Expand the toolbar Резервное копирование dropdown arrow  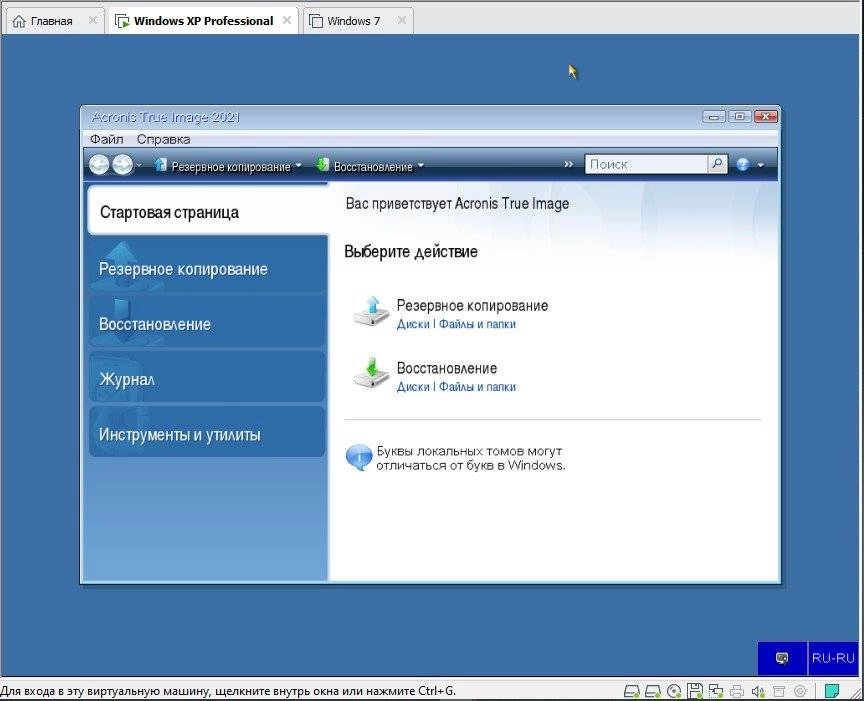point(299,165)
